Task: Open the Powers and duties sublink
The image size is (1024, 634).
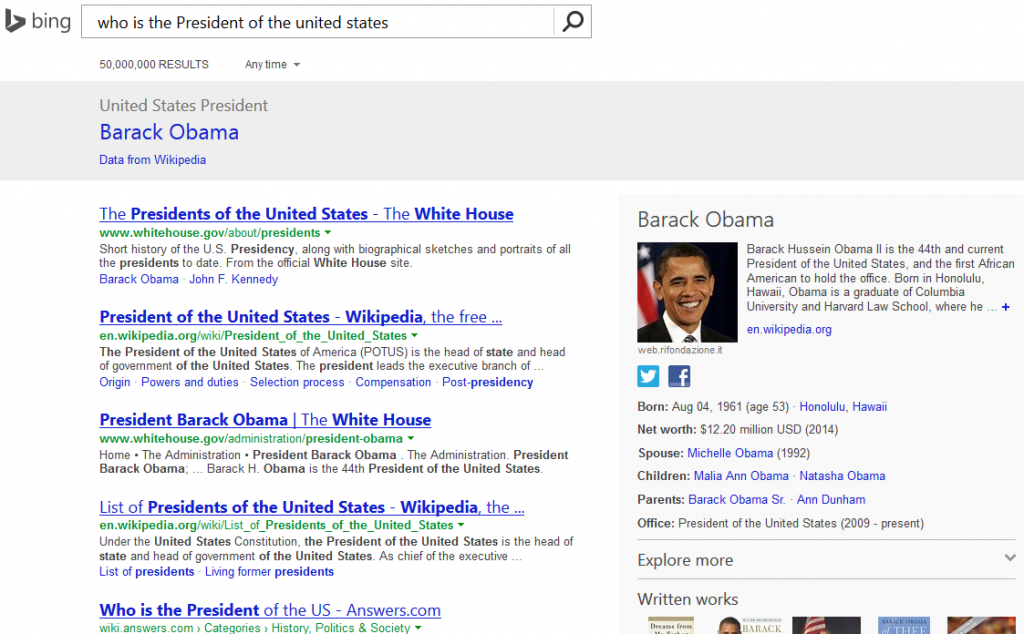Action: click(x=190, y=383)
